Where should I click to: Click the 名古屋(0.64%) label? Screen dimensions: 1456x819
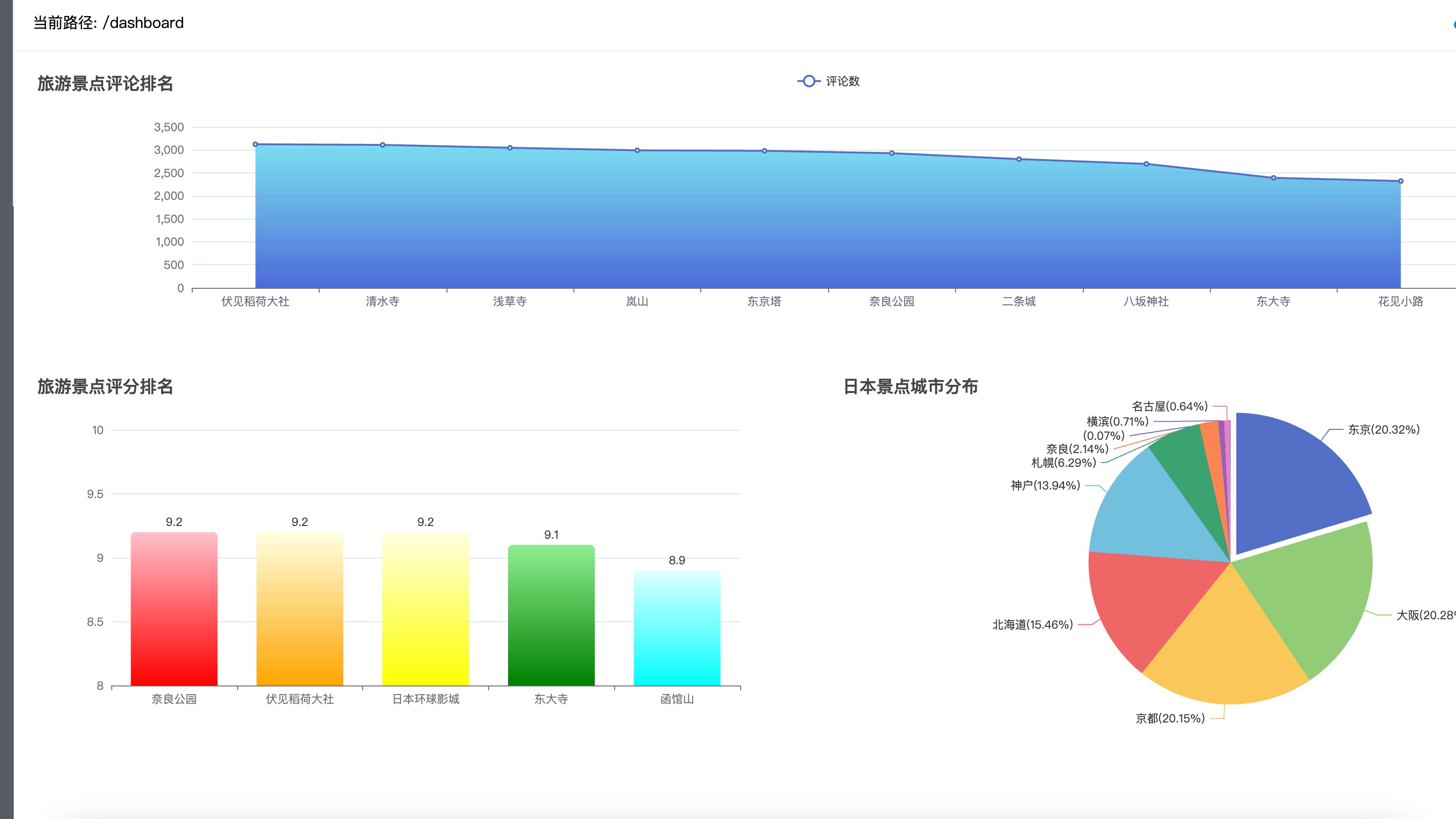pos(1170,406)
